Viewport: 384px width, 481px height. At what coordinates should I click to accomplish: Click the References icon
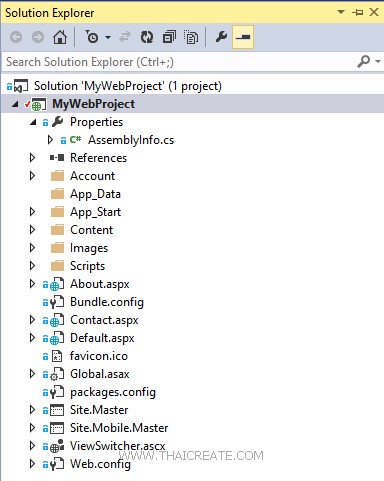point(57,158)
